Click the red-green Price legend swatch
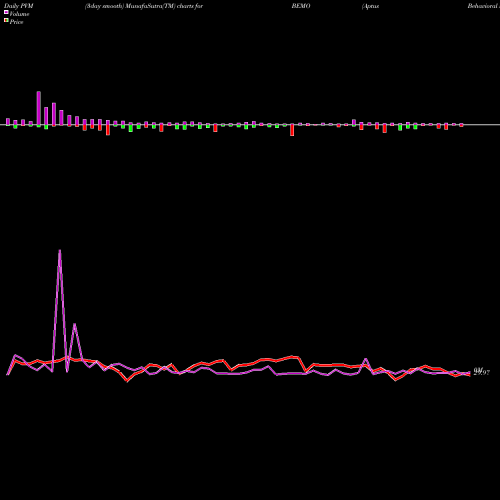Screen dimensions: 500x500 [x=6, y=21]
